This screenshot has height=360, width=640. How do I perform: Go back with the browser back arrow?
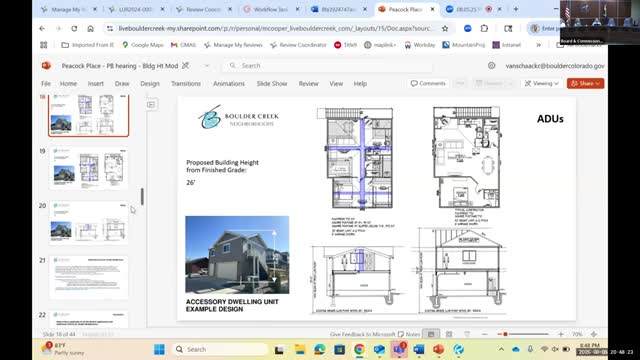42,29
